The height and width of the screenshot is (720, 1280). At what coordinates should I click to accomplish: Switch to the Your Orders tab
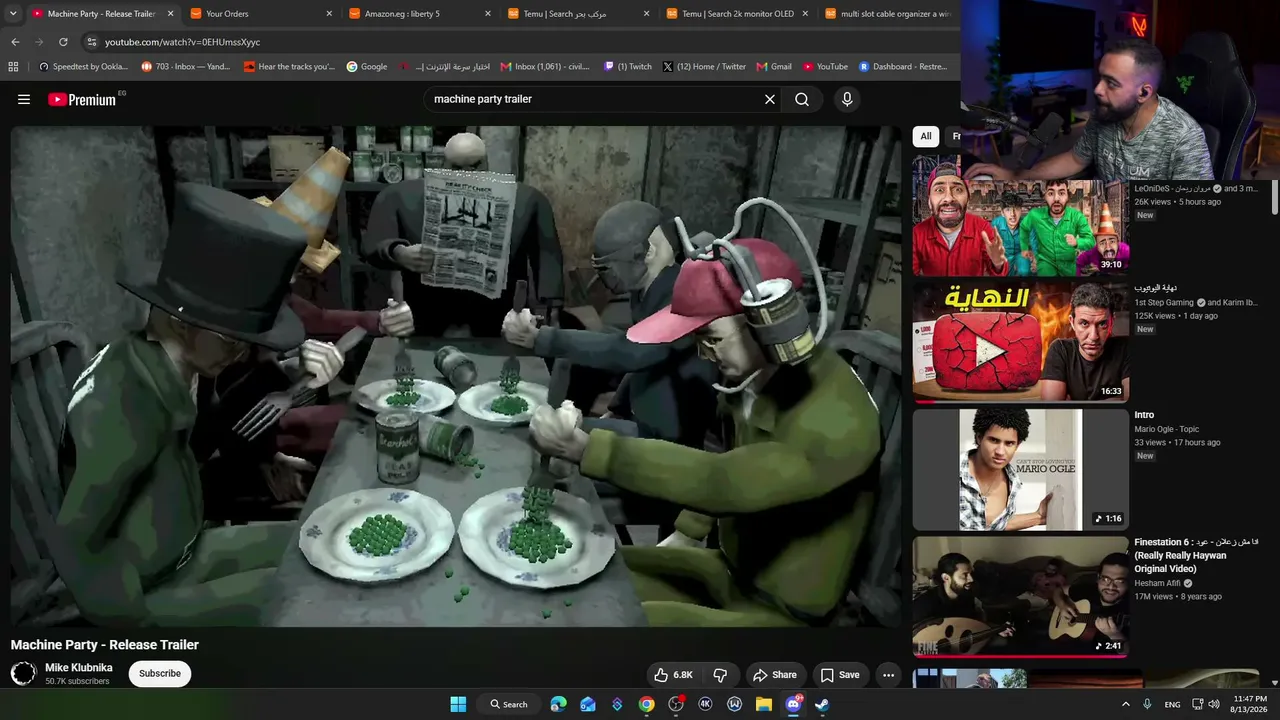[261, 14]
